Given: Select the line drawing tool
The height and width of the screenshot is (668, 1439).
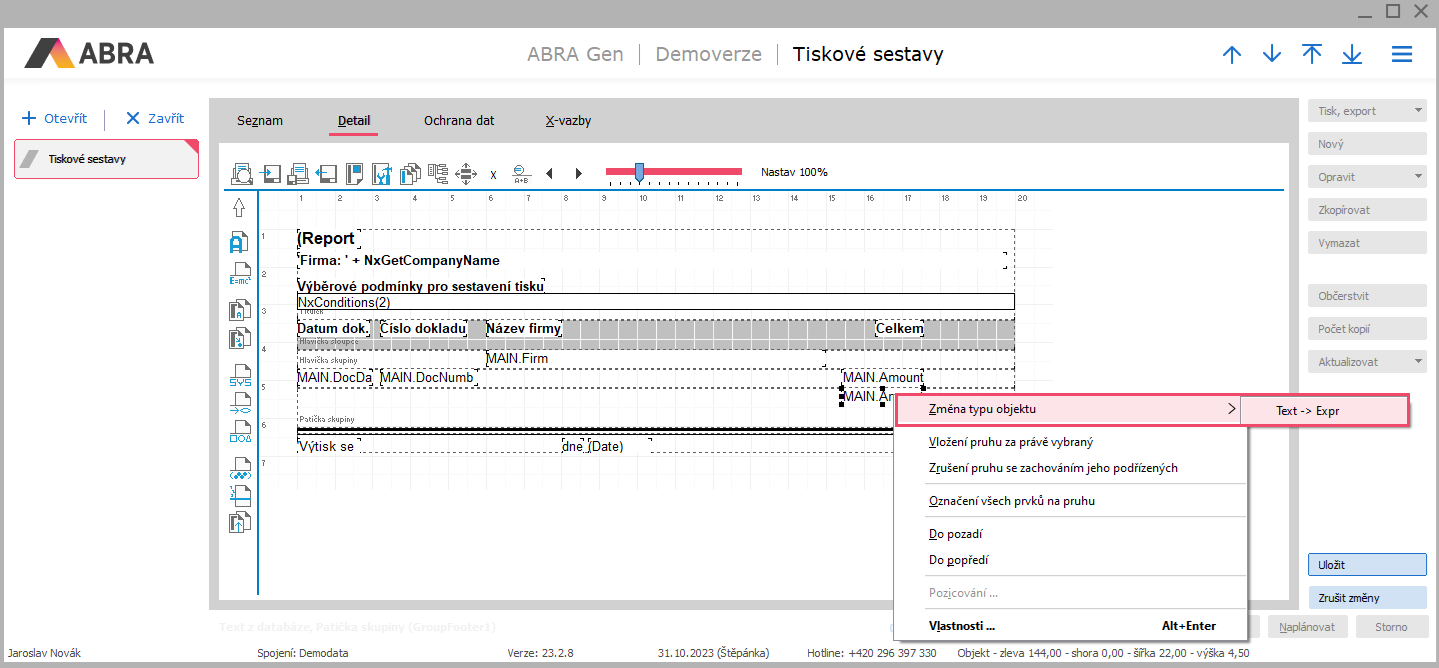Looking at the screenshot, I should tap(240, 404).
